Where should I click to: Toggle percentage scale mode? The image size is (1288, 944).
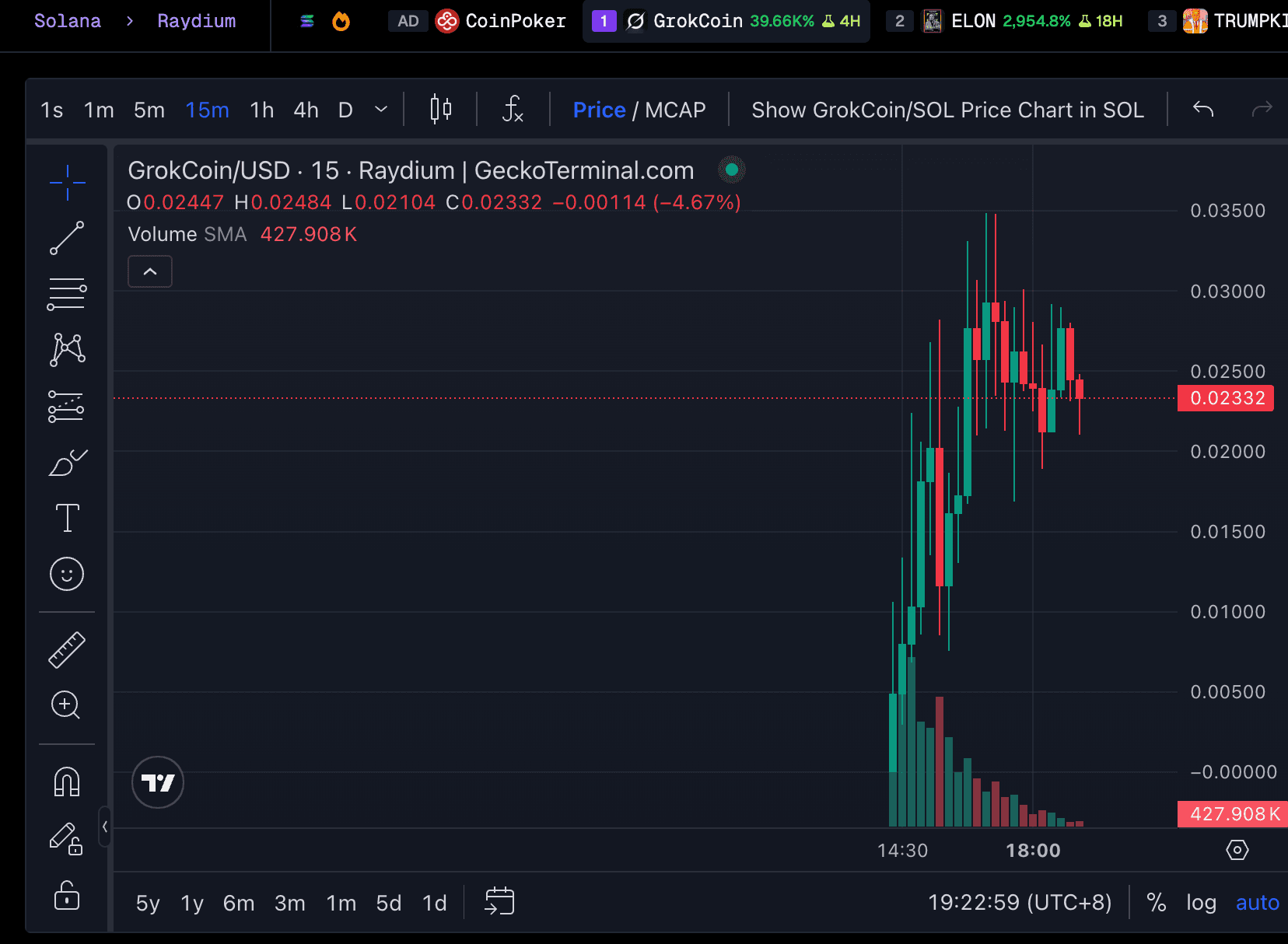(1157, 902)
